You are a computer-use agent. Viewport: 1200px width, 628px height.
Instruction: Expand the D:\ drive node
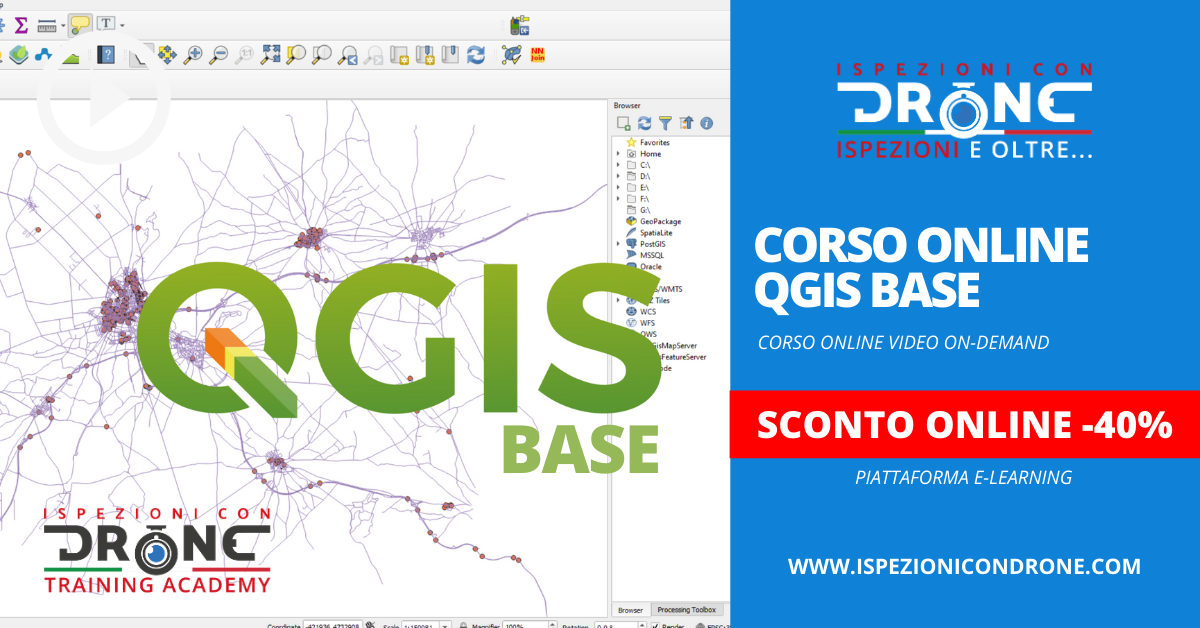point(618,176)
